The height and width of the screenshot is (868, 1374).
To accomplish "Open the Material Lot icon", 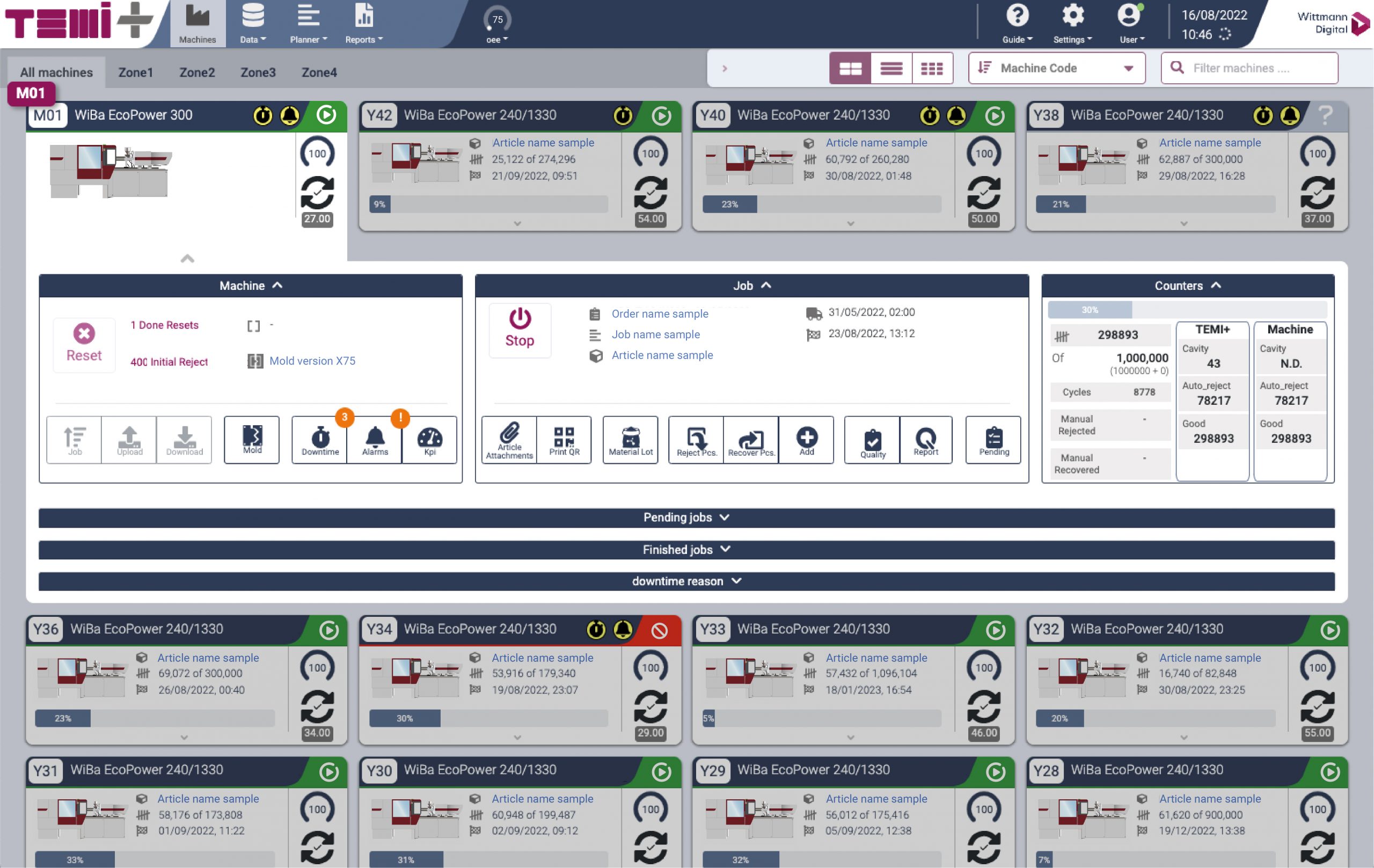I will [630, 440].
